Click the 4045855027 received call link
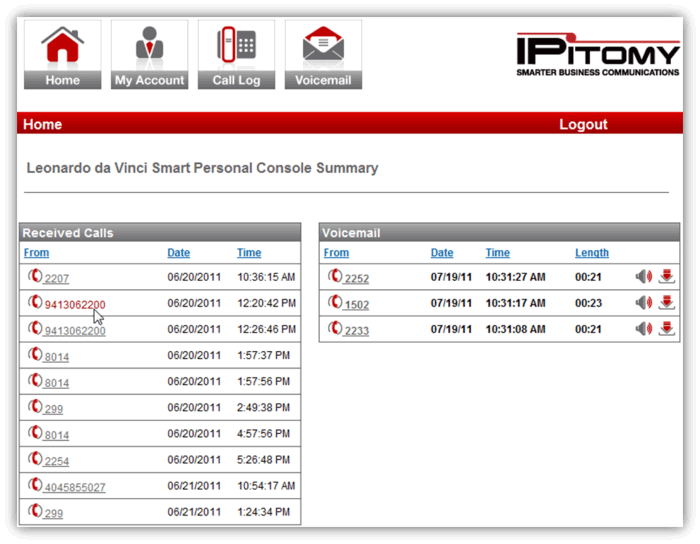This screenshot has height=544, width=700. pos(75,488)
